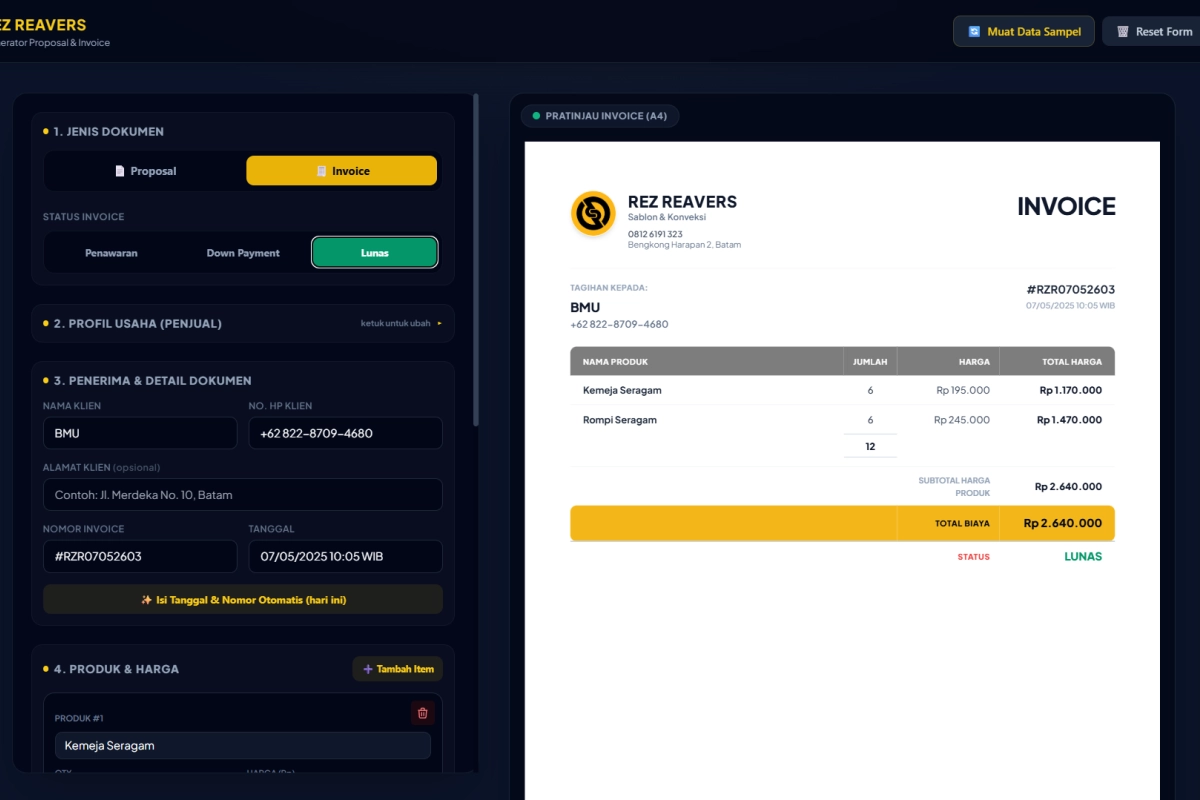Viewport: 1200px width, 800px height.
Task: Click 'ketuk untuk ubah' arrow
Action: pos(439,323)
